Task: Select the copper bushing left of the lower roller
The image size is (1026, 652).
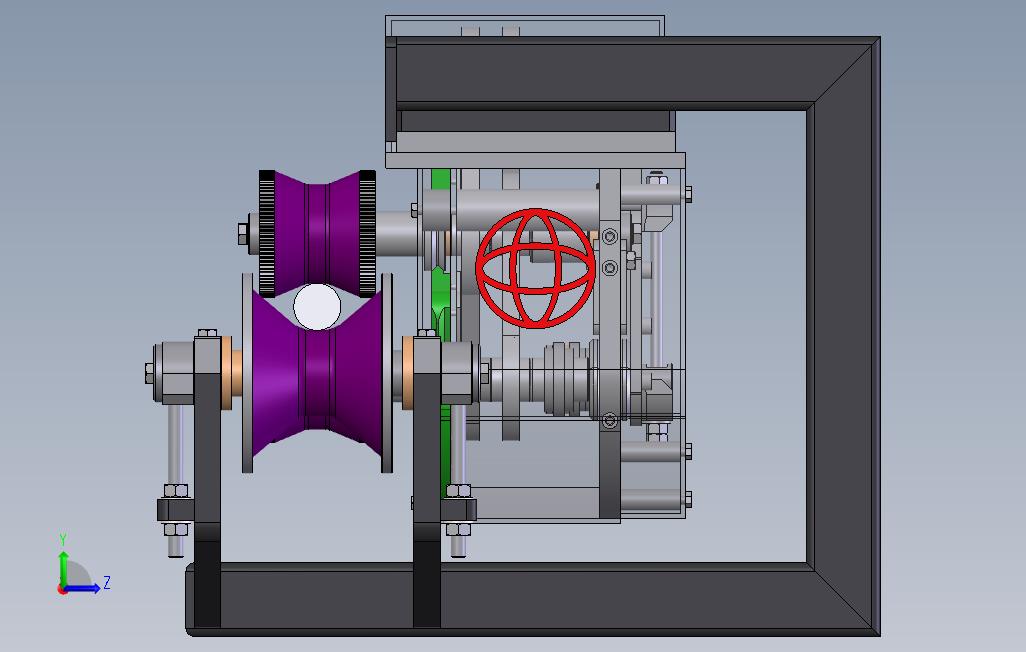Action: 227,373
